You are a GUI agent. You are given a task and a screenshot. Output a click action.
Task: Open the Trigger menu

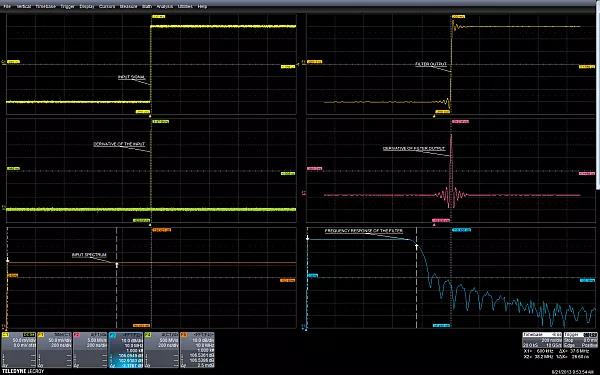click(67, 7)
